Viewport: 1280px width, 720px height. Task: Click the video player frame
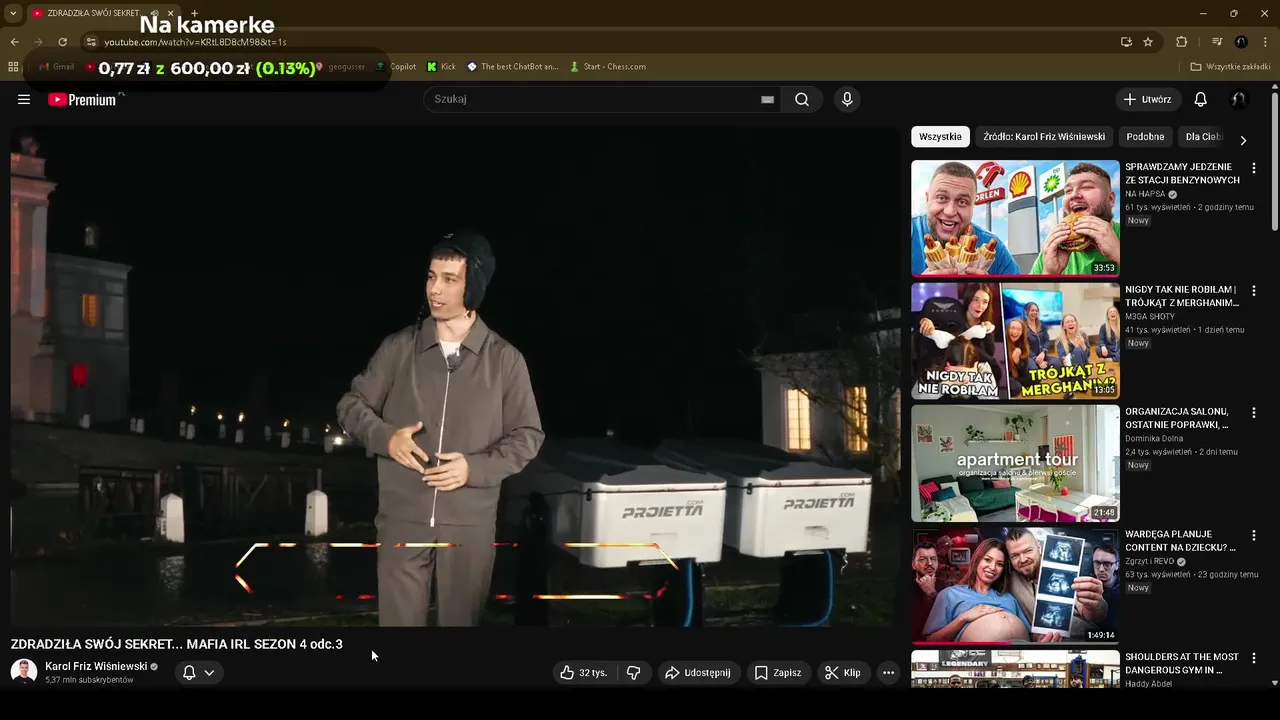pyautogui.click(x=455, y=376)
